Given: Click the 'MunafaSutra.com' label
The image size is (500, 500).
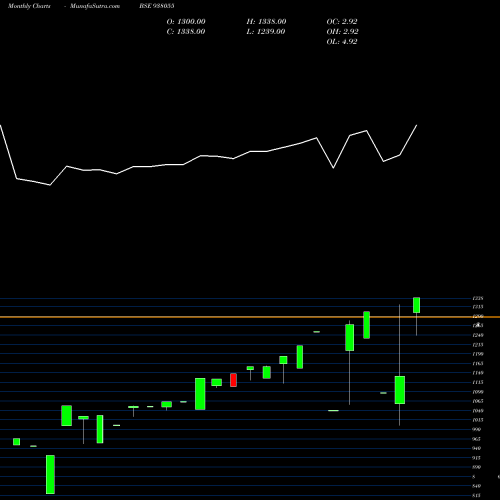Looking at the screenshot, I should point(95,6).
